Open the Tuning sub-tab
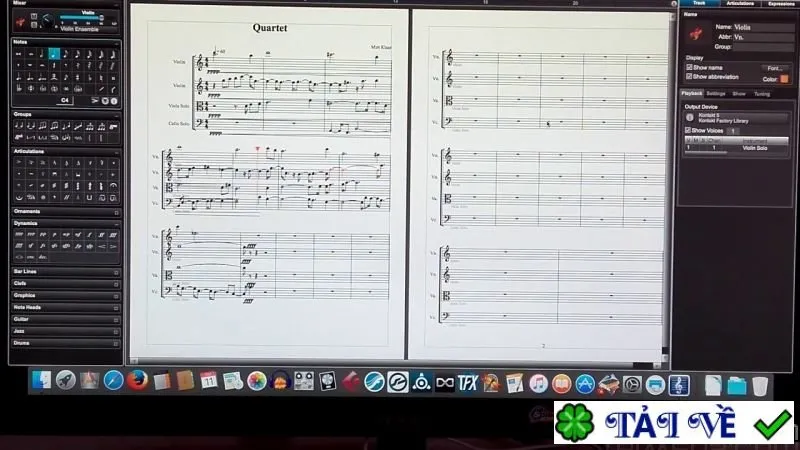 click(x=762, y=94)
